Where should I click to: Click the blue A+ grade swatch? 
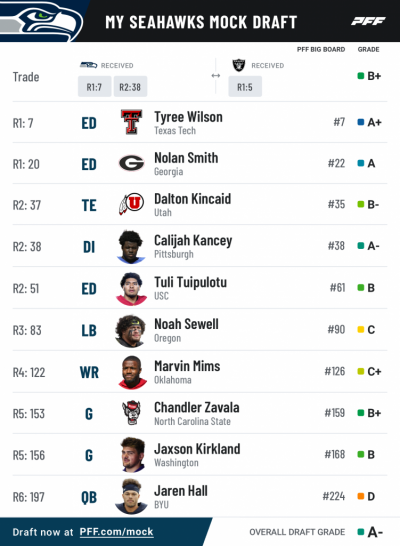(x=361, y=122)
